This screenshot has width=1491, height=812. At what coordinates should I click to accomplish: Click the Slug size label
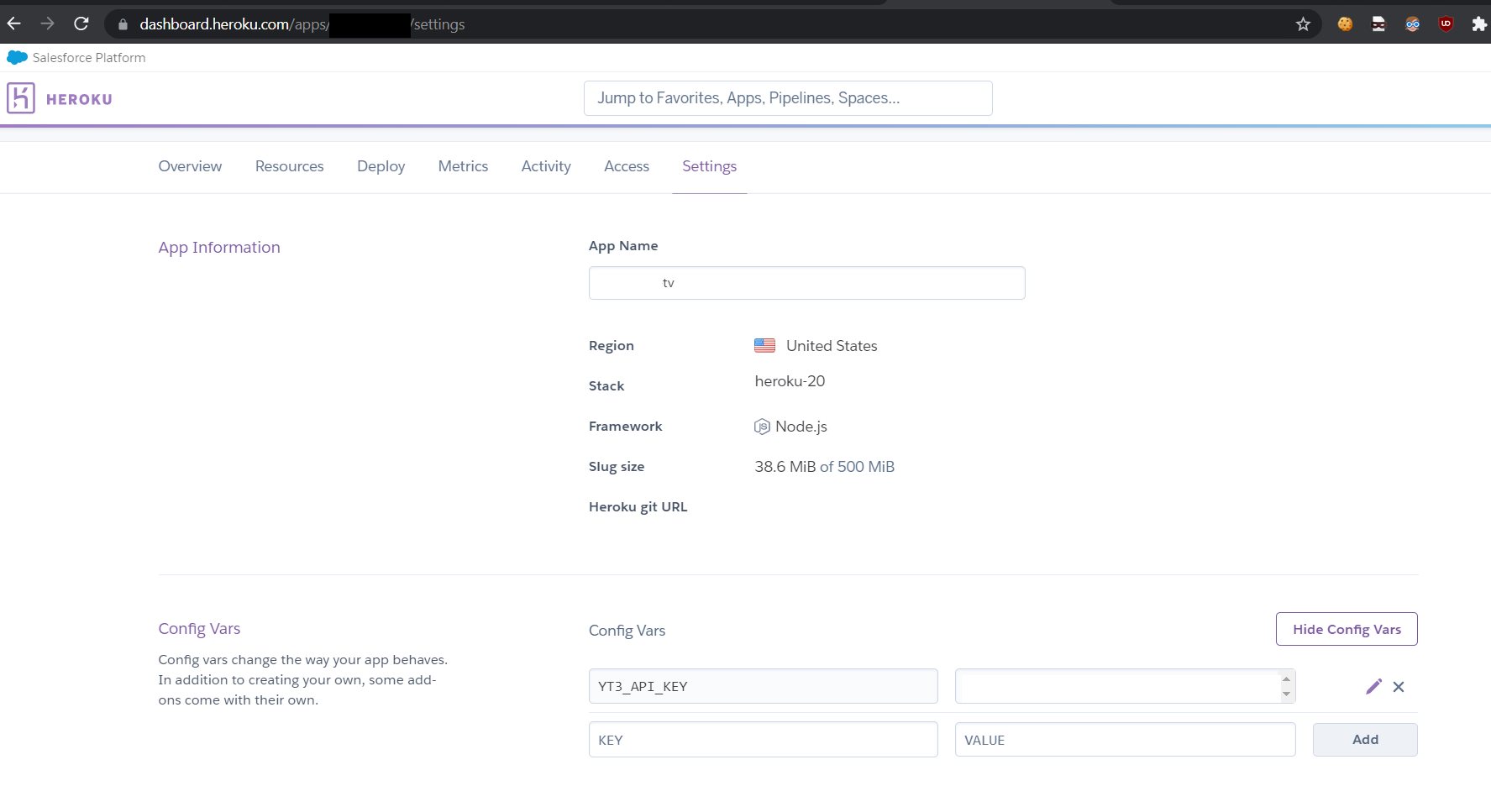(x=617, y=467)
